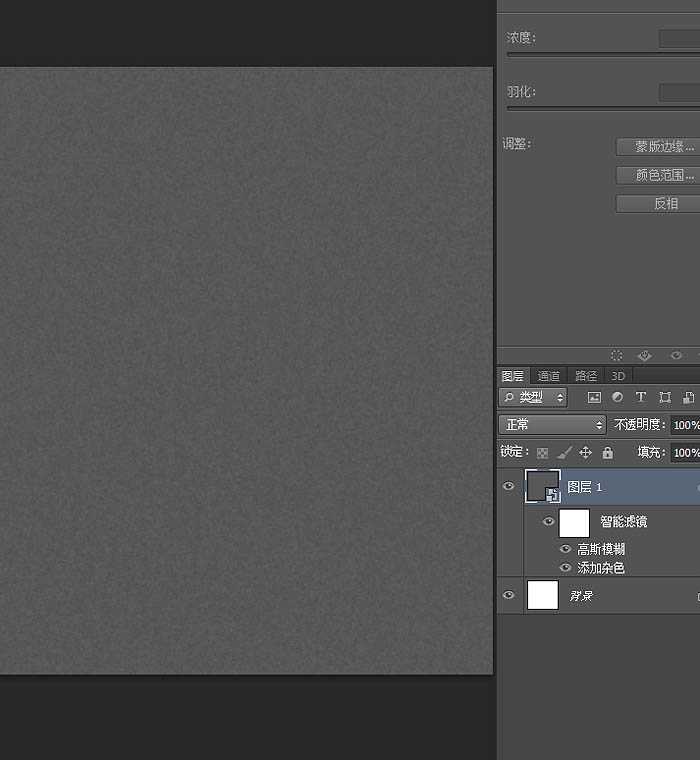
Task: Open the 类型 layer filter dropdown
Action: 534,398
